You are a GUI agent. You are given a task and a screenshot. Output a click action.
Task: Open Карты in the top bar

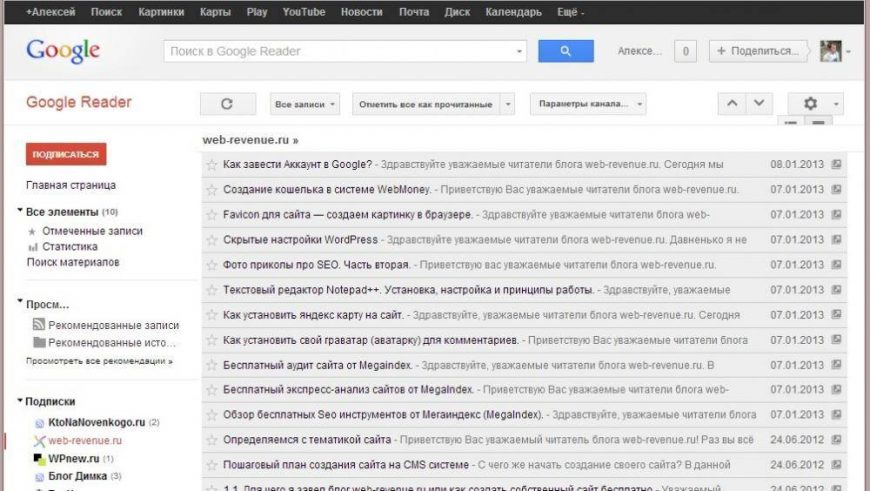click(215, 12)
